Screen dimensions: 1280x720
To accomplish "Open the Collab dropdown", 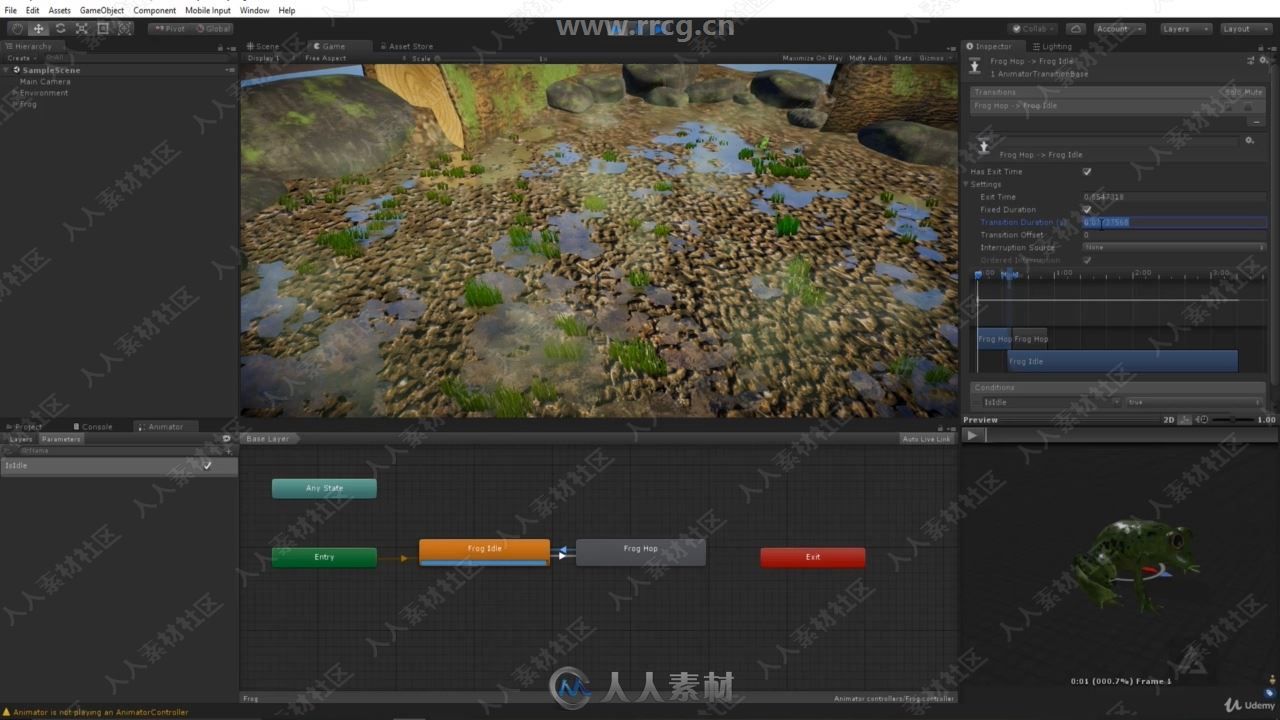I will tap(1032, 29).
